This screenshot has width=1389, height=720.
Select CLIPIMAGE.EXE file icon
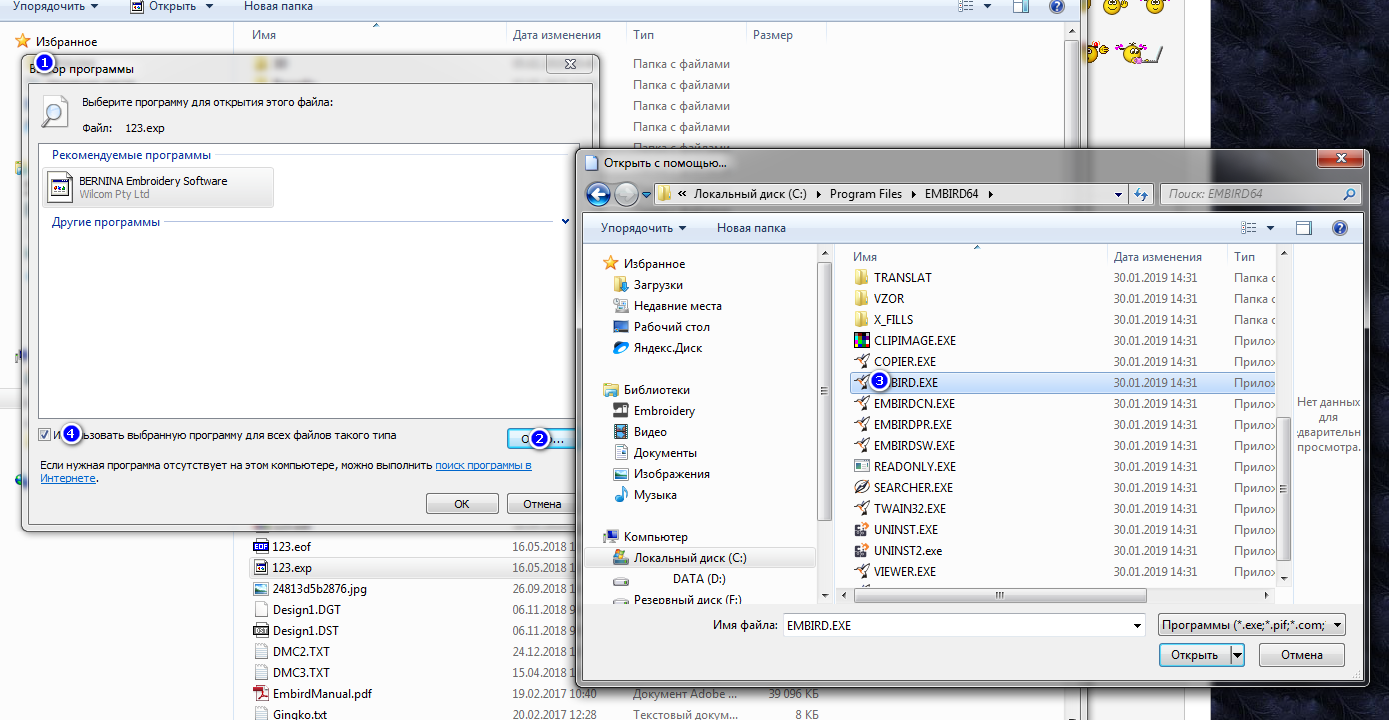tap(862, 341)
